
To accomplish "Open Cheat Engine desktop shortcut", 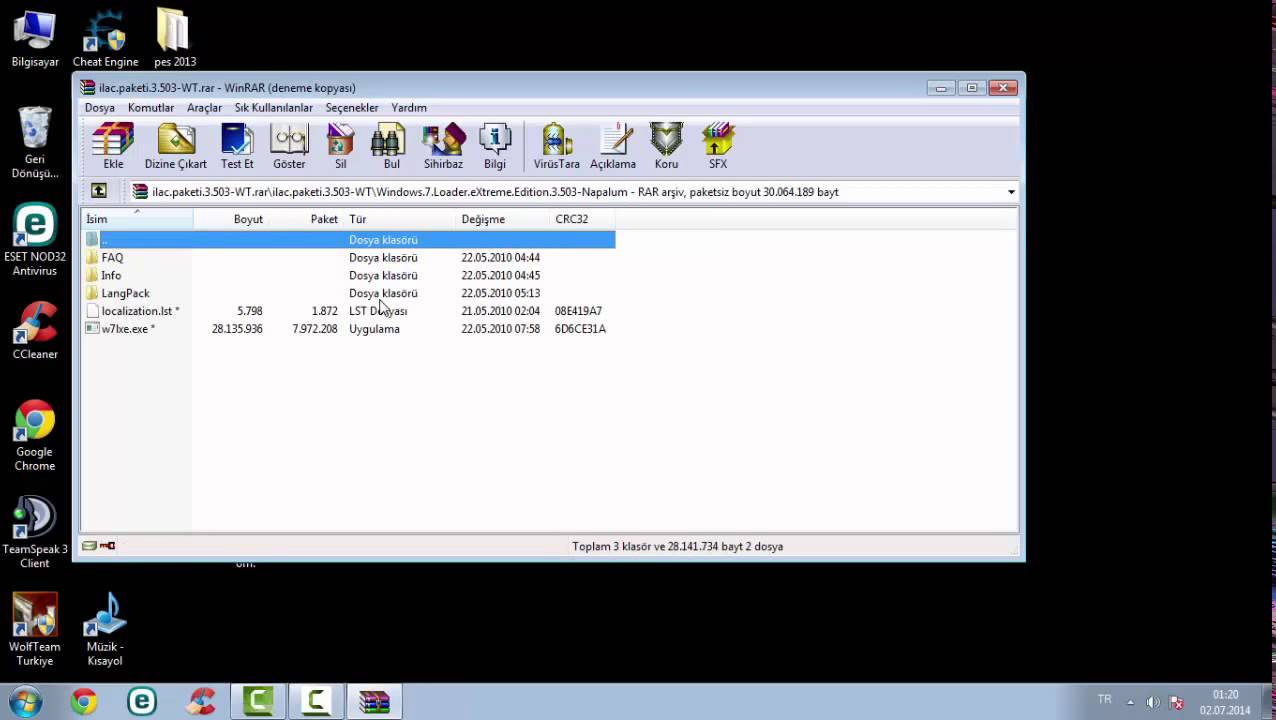I will 105,38.
